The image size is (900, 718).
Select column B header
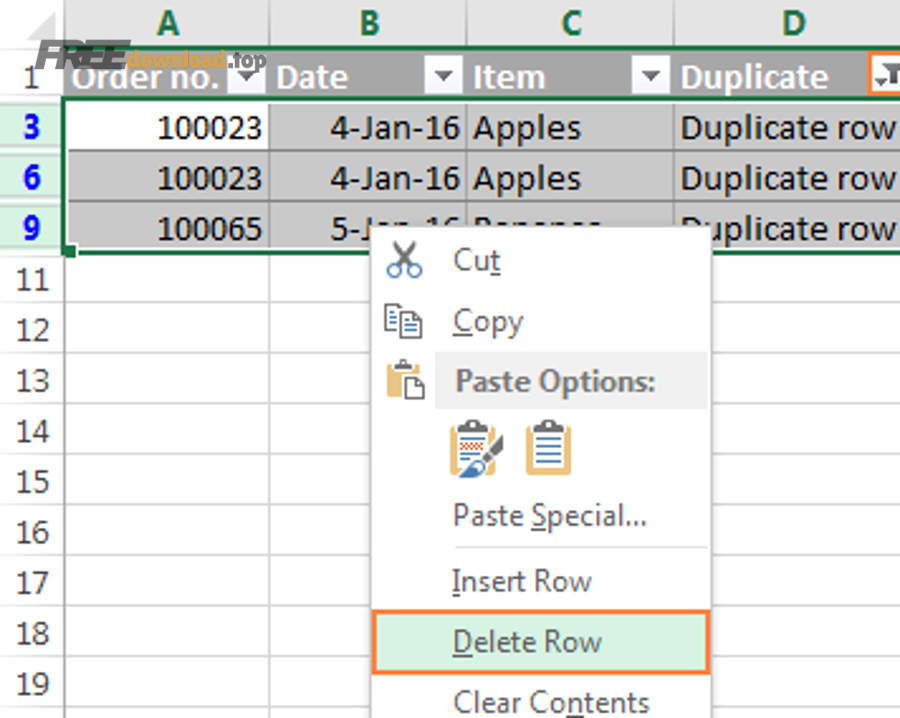click(x=368, y=23)
